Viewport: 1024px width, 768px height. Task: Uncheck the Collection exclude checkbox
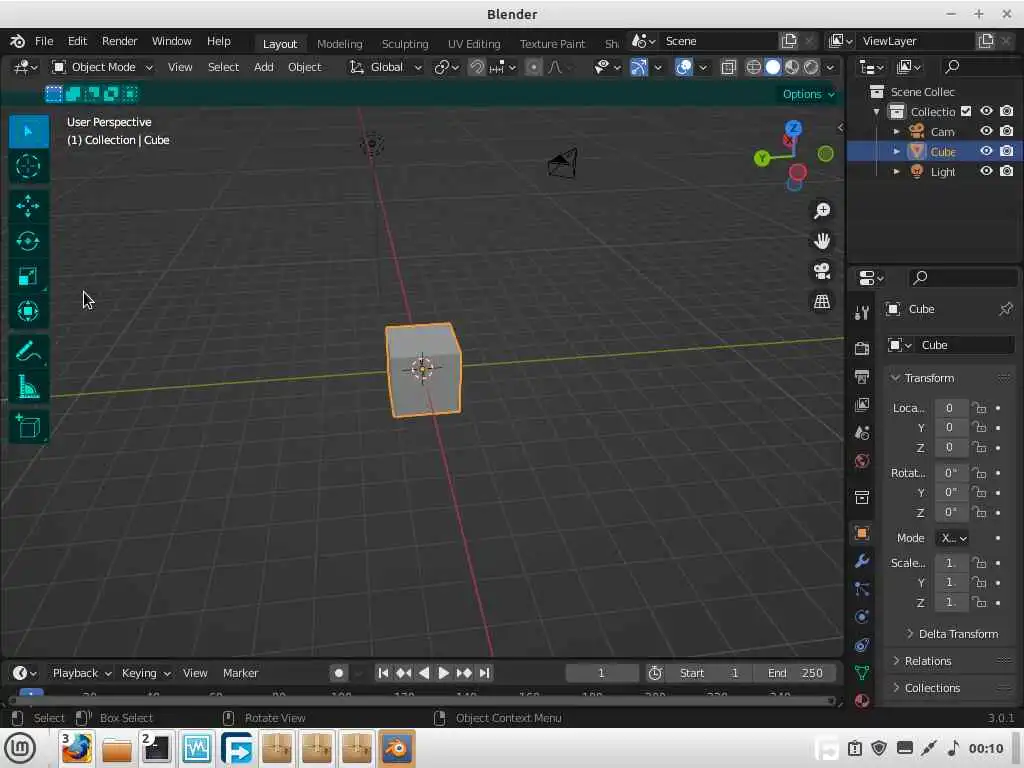coord(966,112)
